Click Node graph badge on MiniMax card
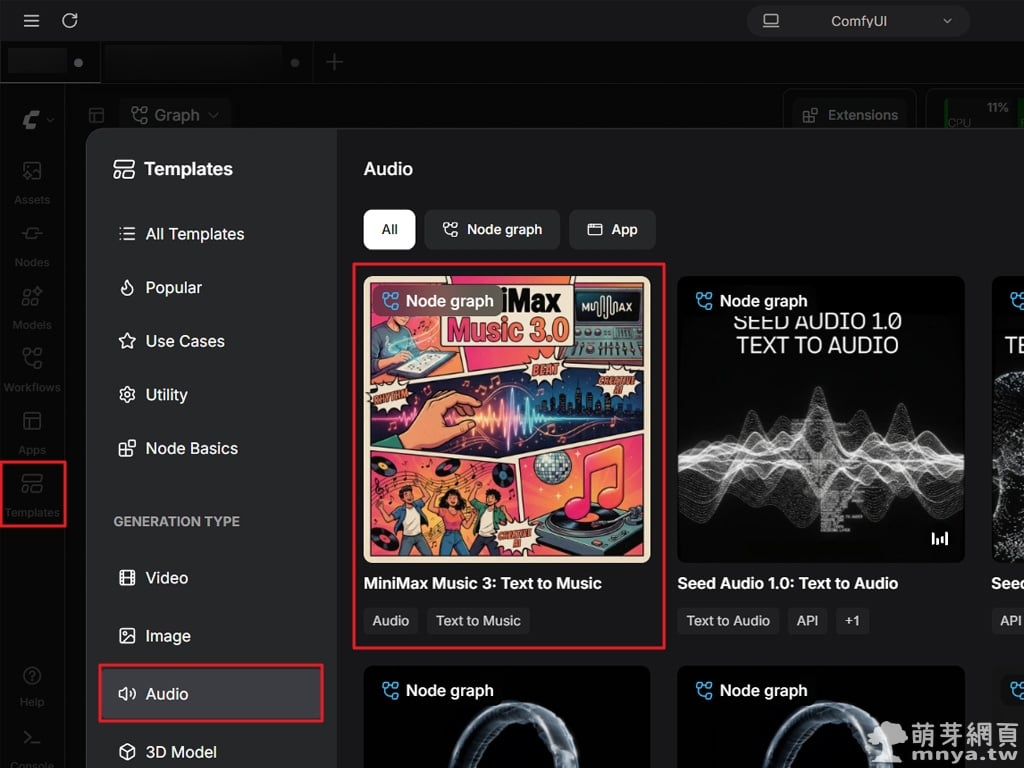The height and width of the screenshot is (768, 1024). [438, 301]
